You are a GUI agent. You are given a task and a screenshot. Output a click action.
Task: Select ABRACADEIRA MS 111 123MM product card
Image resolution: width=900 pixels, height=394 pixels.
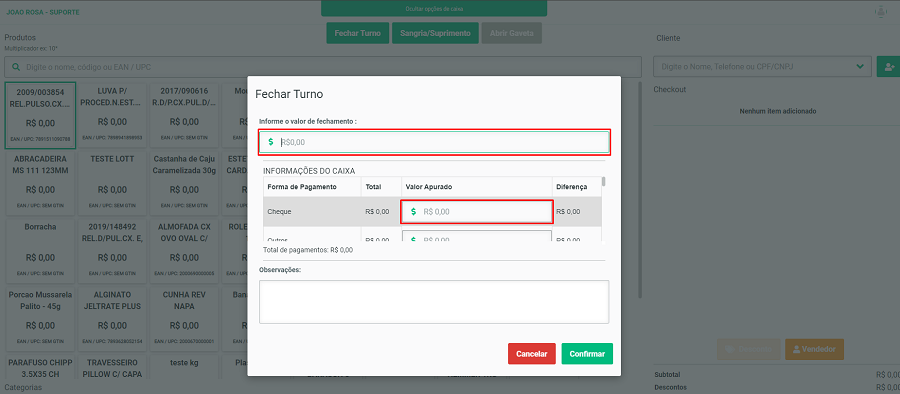[x=40, y=183]
